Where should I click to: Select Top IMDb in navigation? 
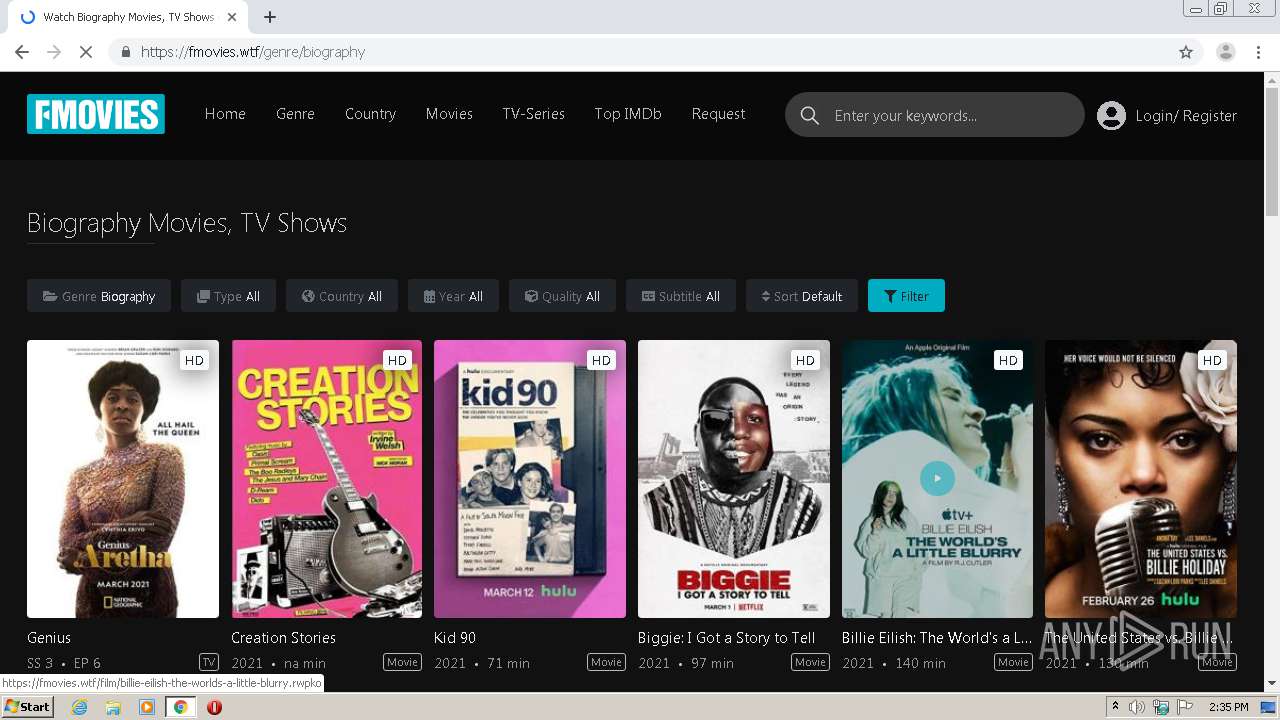[x=628, y=114]
